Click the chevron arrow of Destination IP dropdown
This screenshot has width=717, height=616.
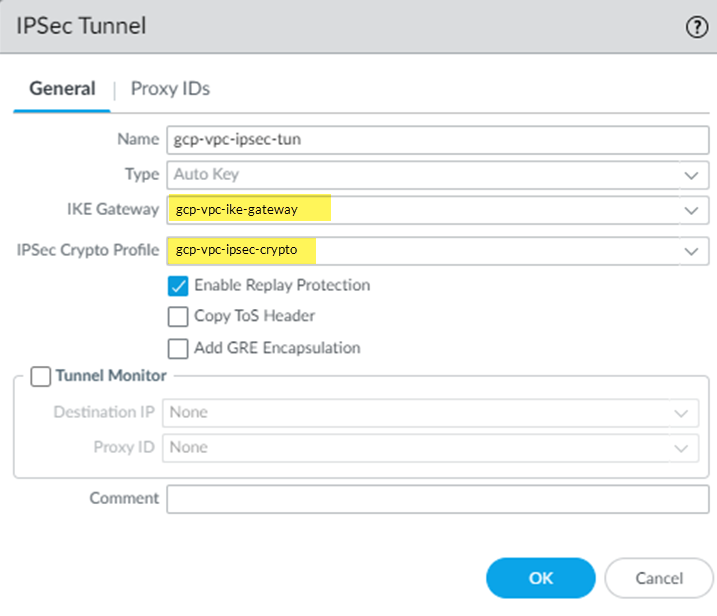coord(681,412)
